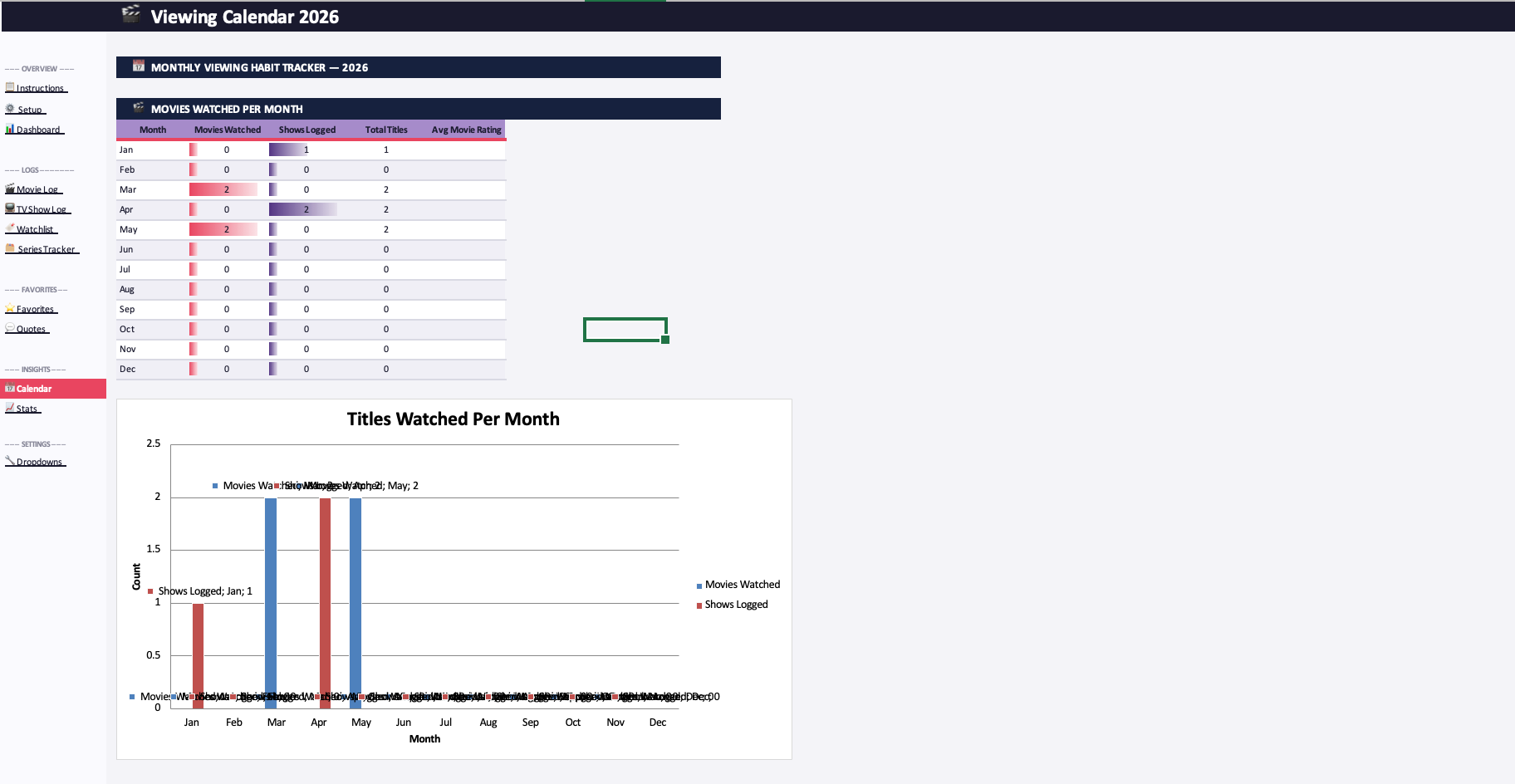Screen dimensions: 1515x784
Task: Click the Instructions page icon
Action: point(10,87)
